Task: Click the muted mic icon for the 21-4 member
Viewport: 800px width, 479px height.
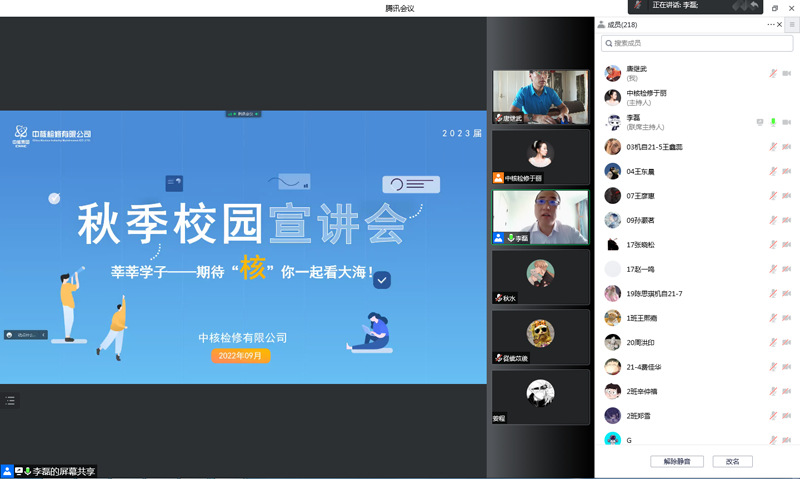Action: [x=773, y=367]
